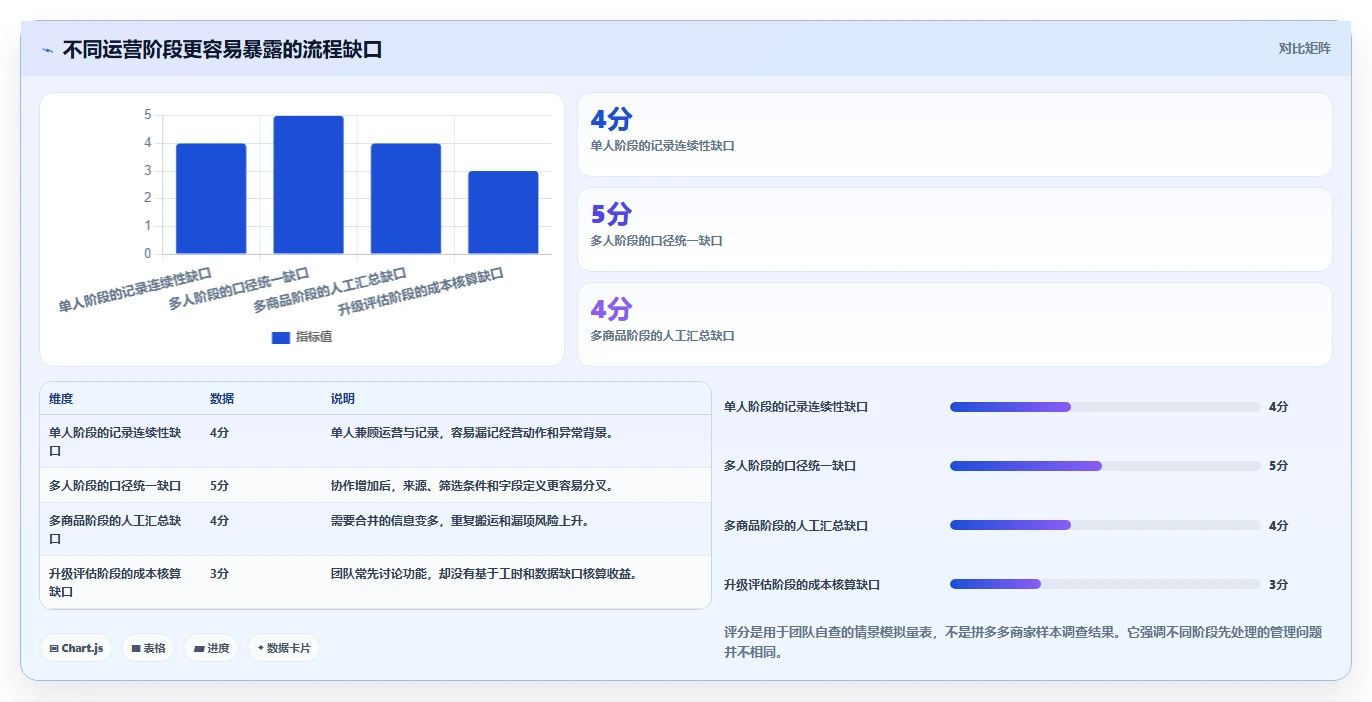The height and width of the screenshot is (702, 1372).
Task: Click the 维度 table column header
Action: [x=61, y=398]
